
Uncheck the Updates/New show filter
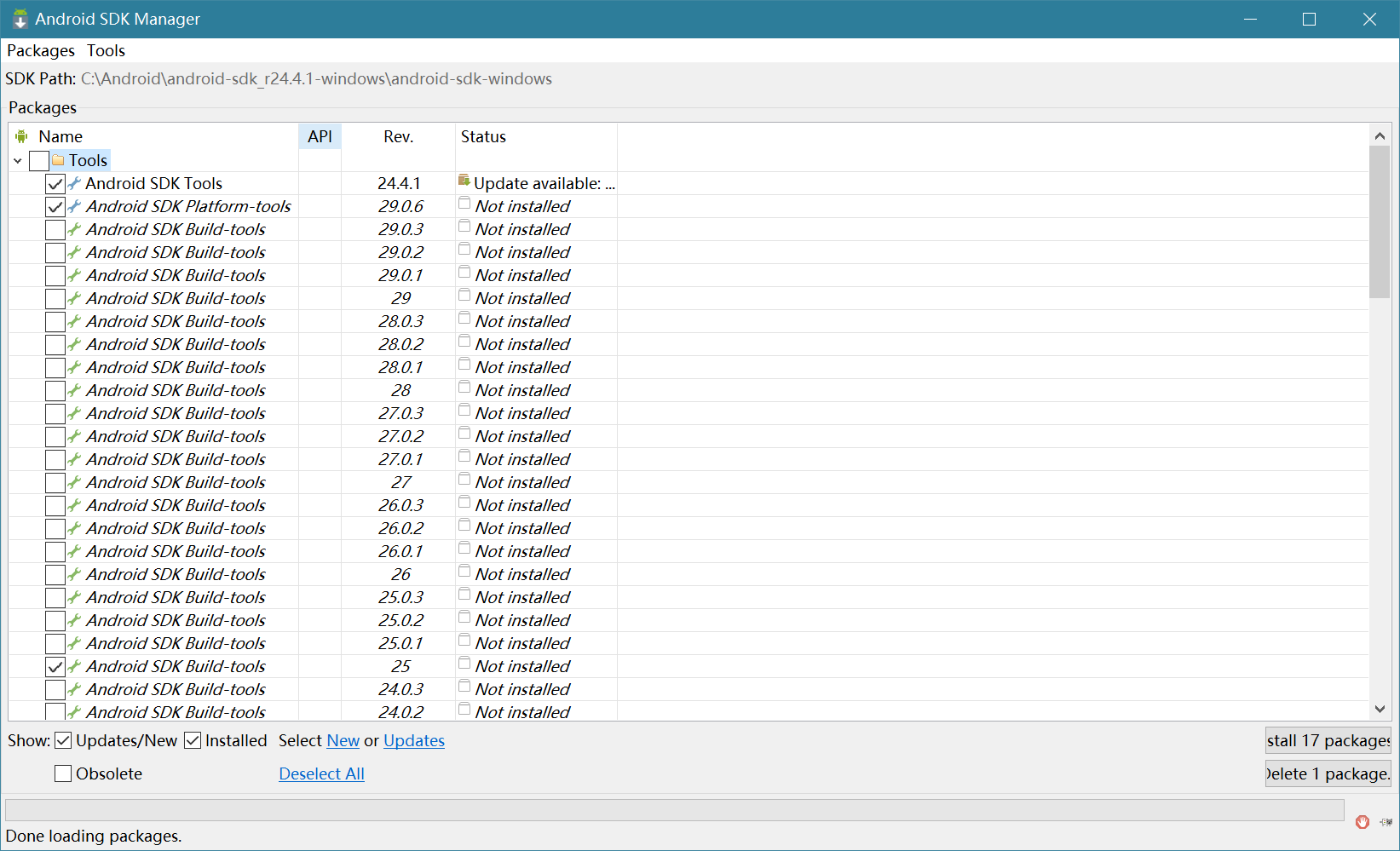63,741
